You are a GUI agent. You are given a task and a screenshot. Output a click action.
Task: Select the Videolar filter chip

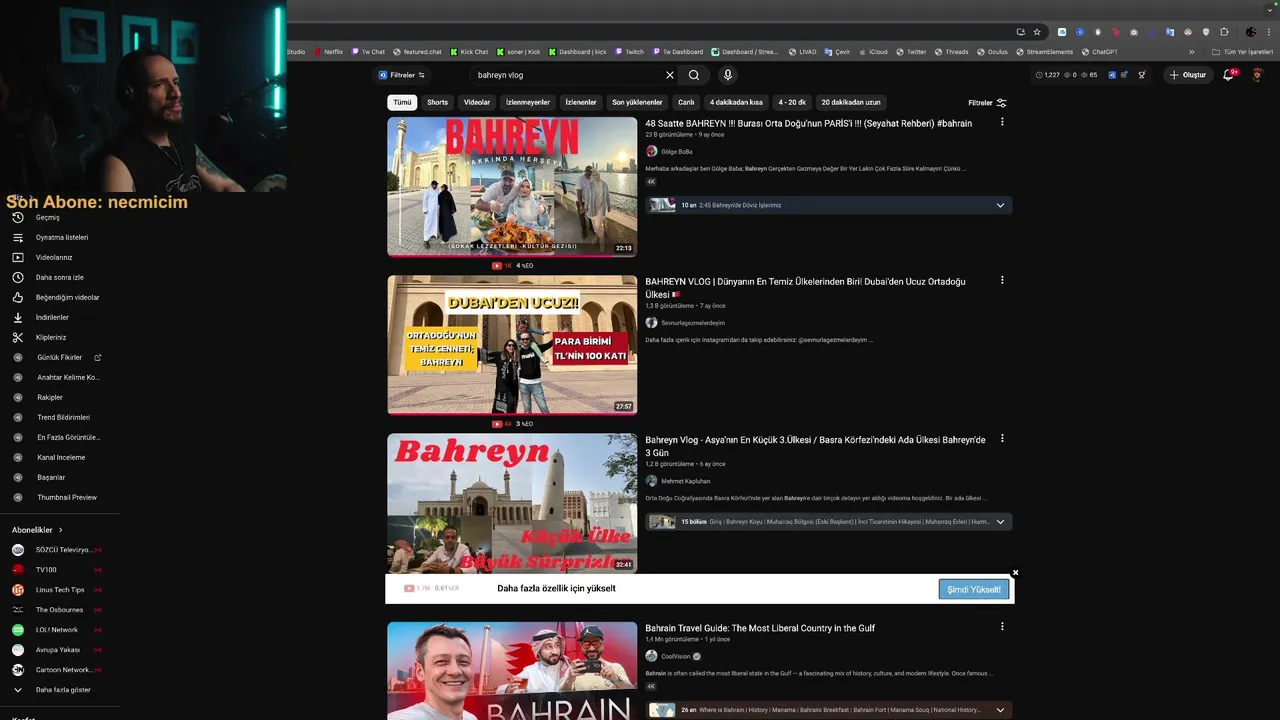(477, 102)
